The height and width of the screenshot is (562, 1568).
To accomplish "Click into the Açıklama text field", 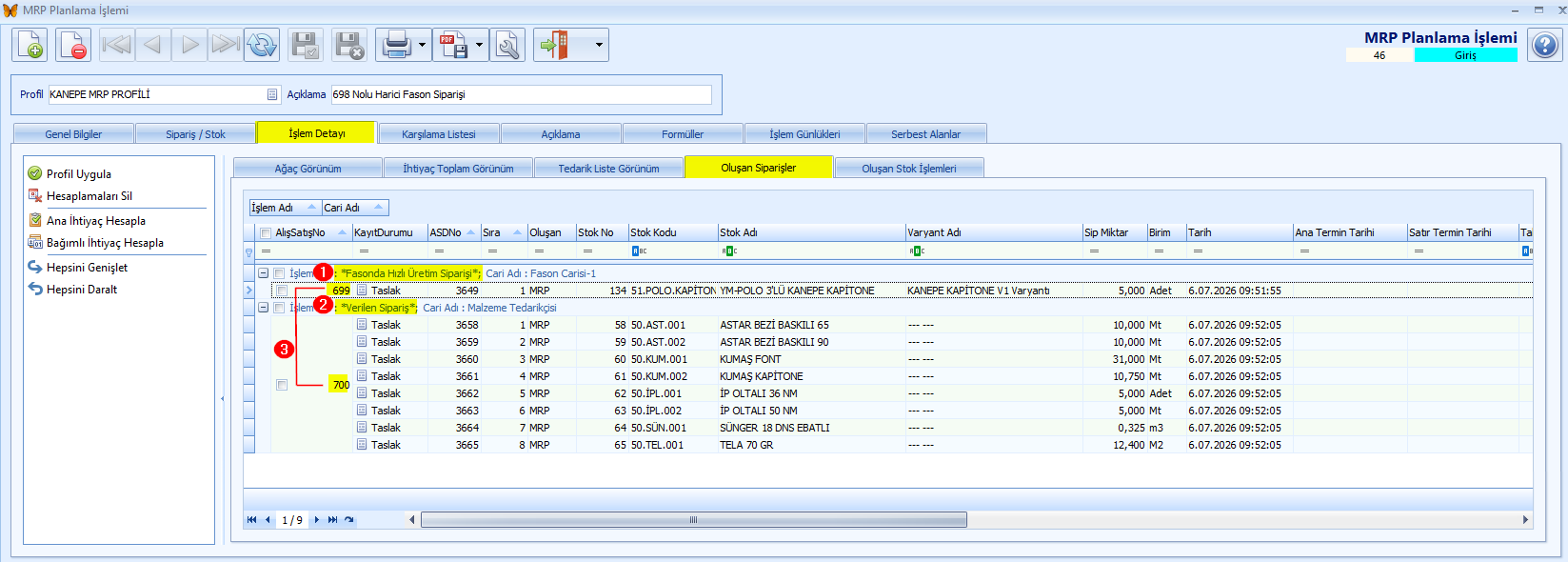I will pyautogui.click(x=521, y=94).
